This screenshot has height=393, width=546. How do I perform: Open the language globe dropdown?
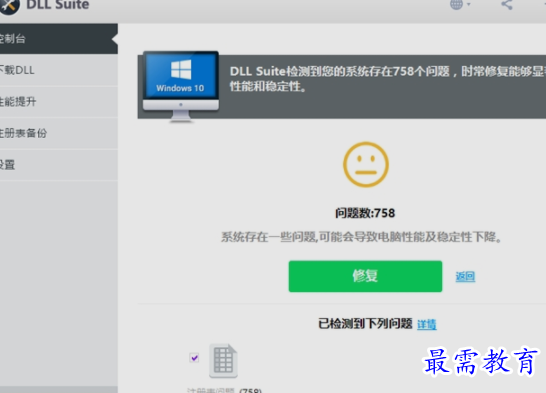coord(460,5)
